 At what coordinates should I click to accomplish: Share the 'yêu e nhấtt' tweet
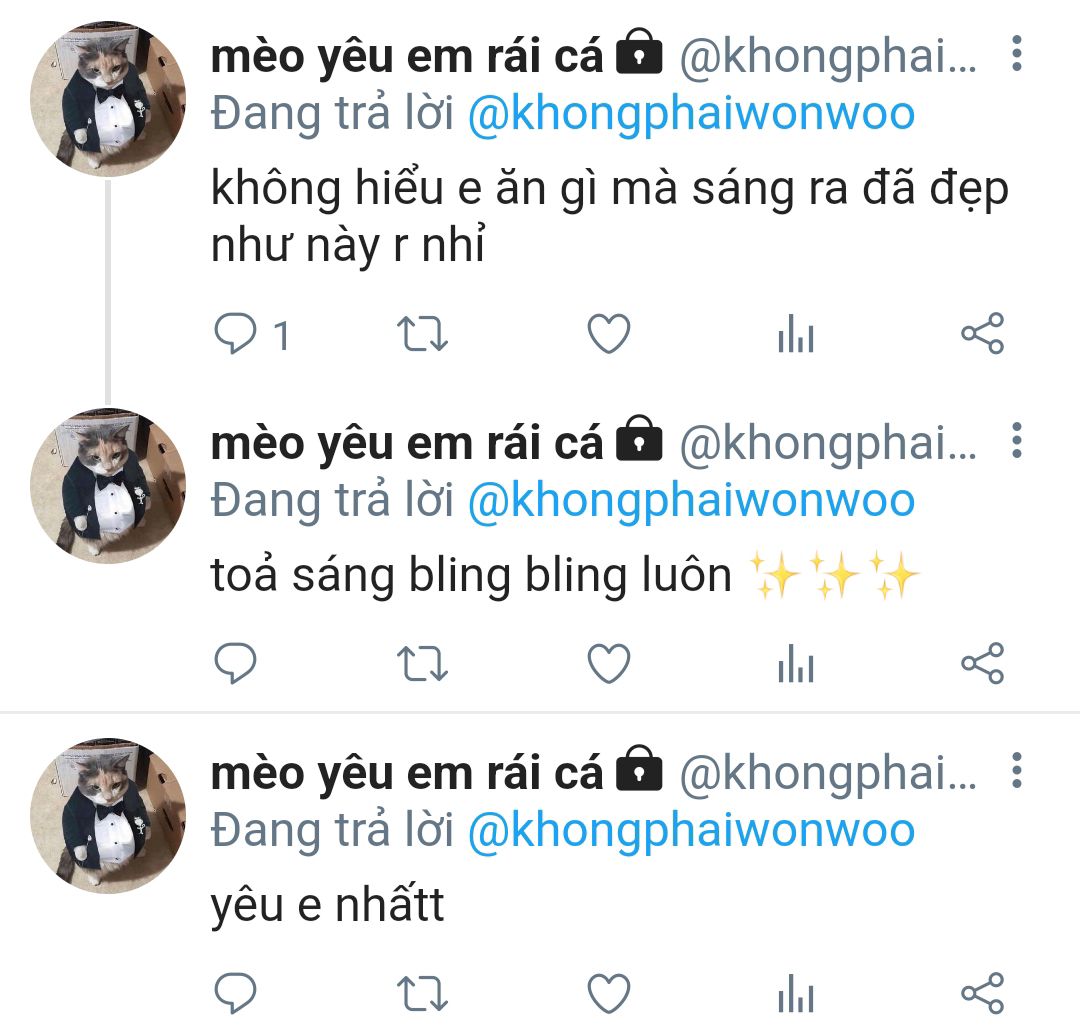pos(983,994)
